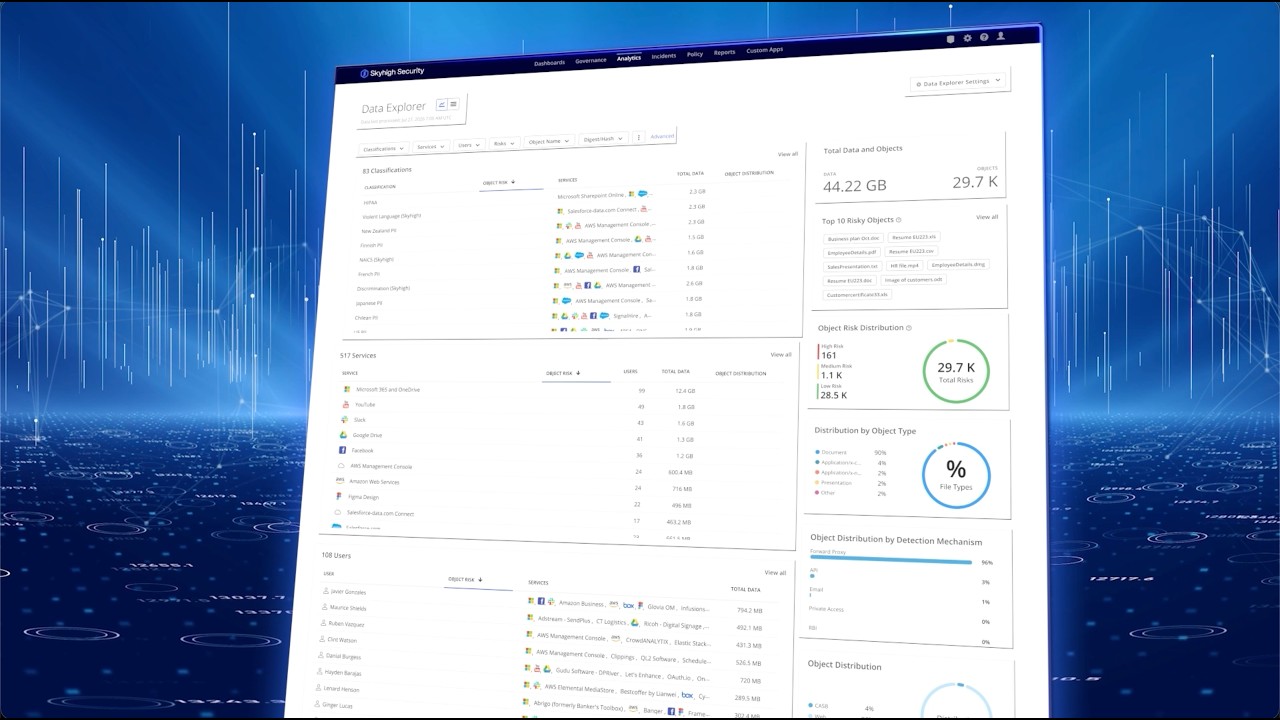
Task: Expand the Services filter dropdown
Action: (431, 146)
